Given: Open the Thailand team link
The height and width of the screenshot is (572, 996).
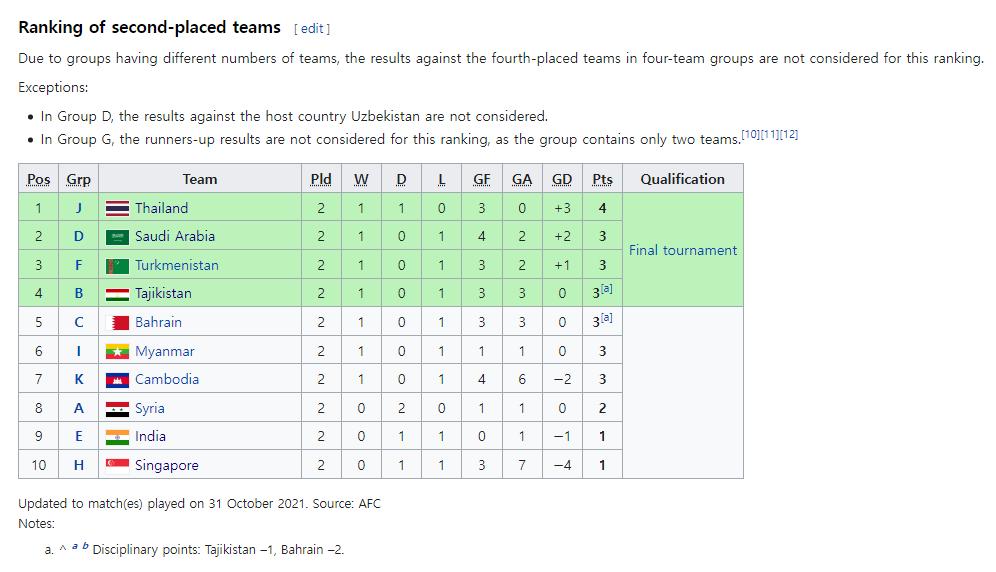Looking at the screenshot, I should tap(161, 208).
